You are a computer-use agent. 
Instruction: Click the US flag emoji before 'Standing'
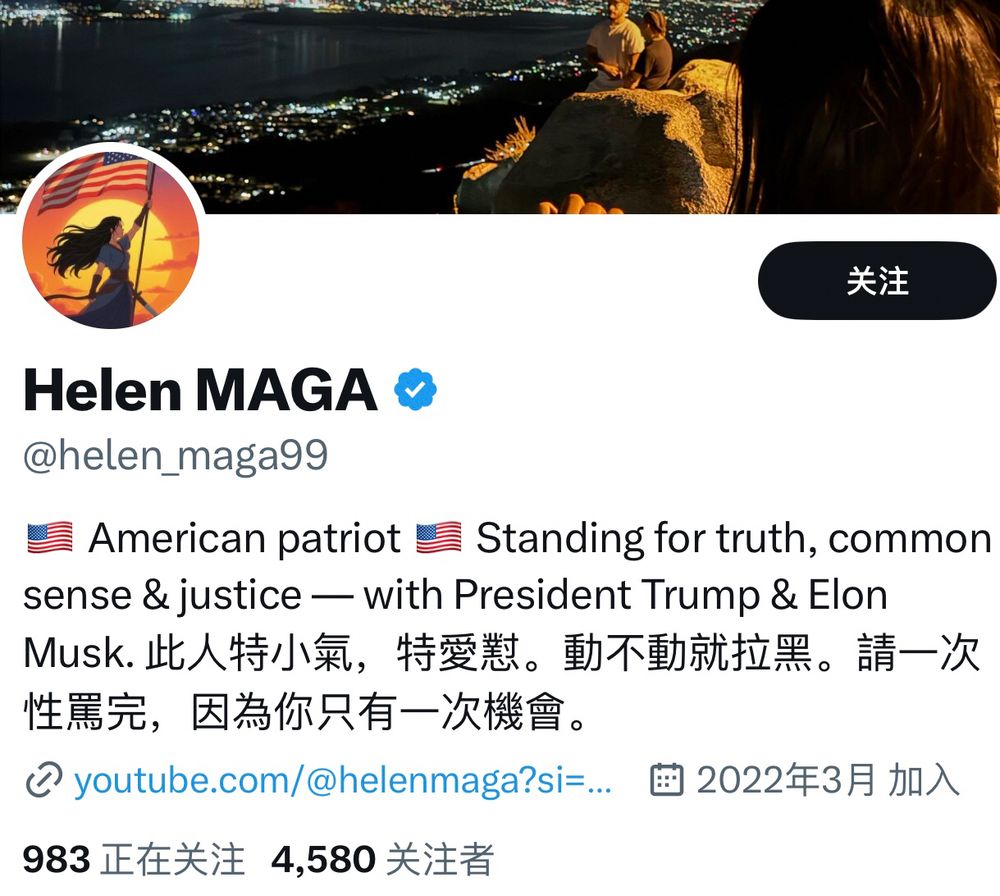pos(439,538)
